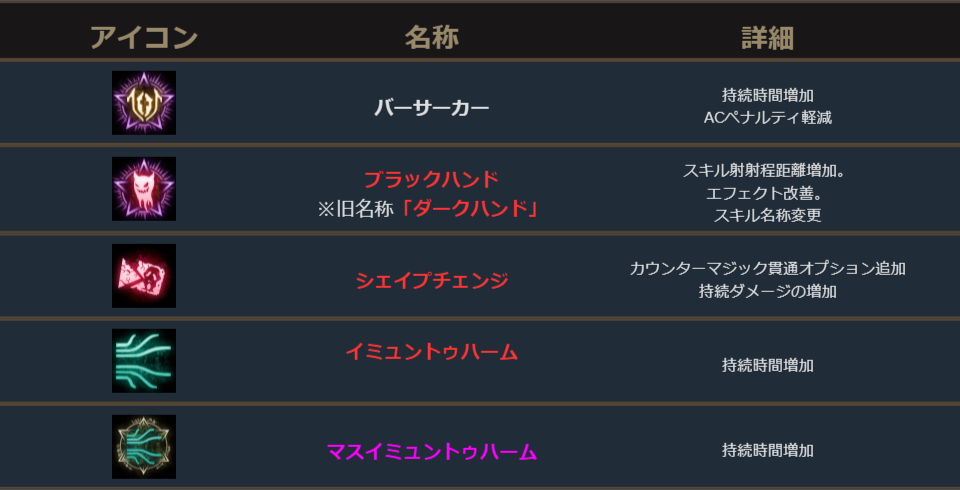Click the red イミュントゥハーム skill name
Screen dimensions: 960x490
[431, 352]
